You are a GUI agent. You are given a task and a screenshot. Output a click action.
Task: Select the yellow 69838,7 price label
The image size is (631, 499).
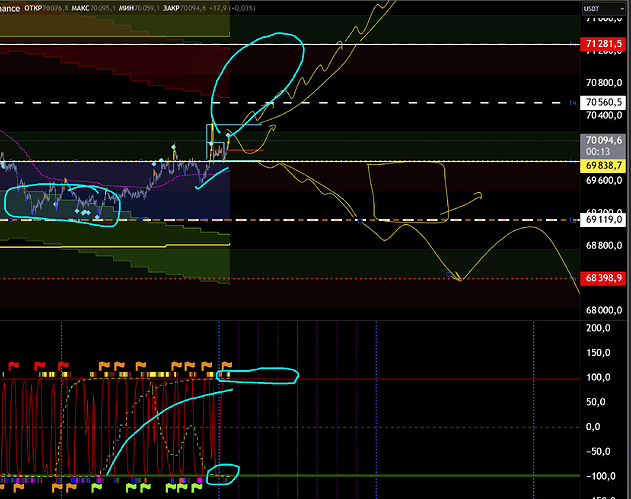pyautogui.click(x=603, y=163)
